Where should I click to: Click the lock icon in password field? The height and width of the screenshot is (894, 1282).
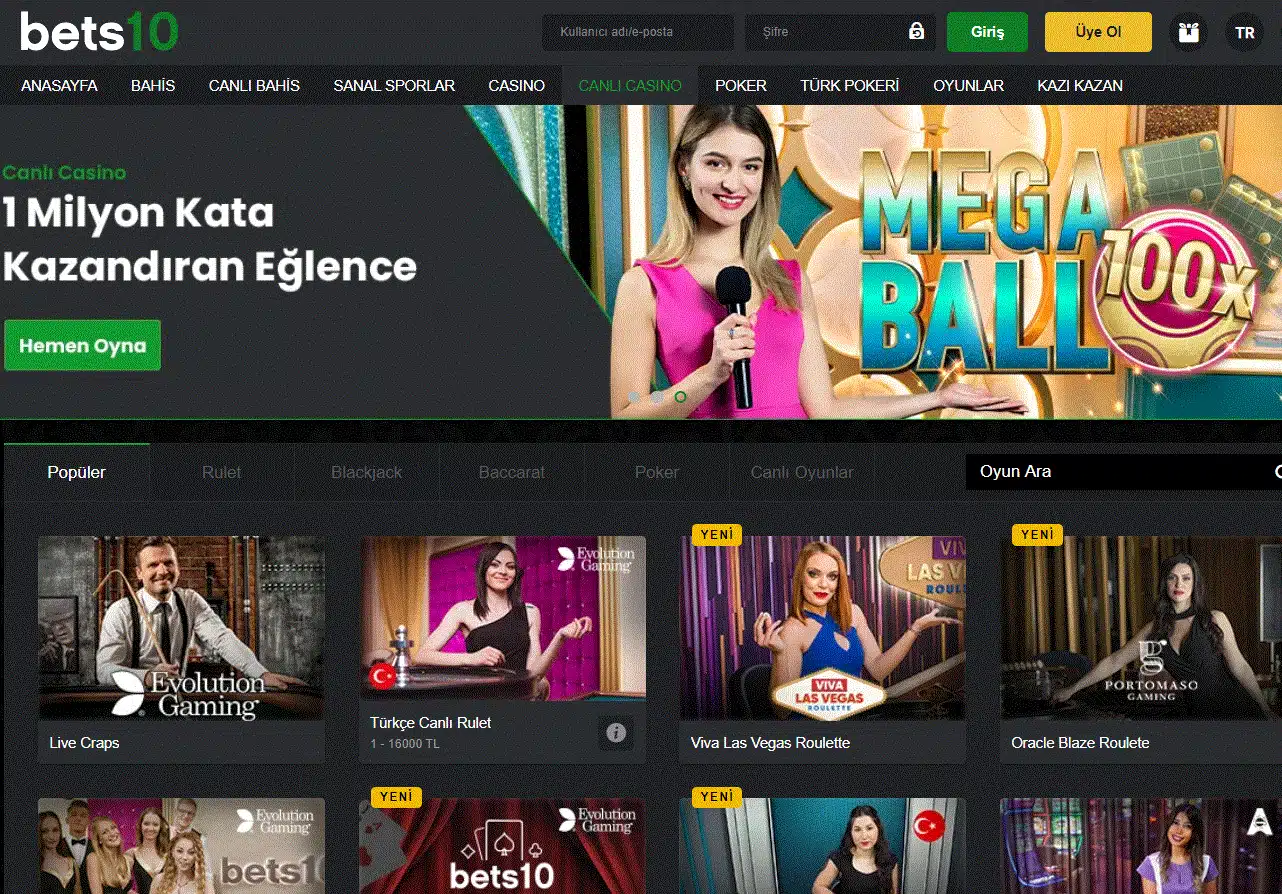point(916,32)
